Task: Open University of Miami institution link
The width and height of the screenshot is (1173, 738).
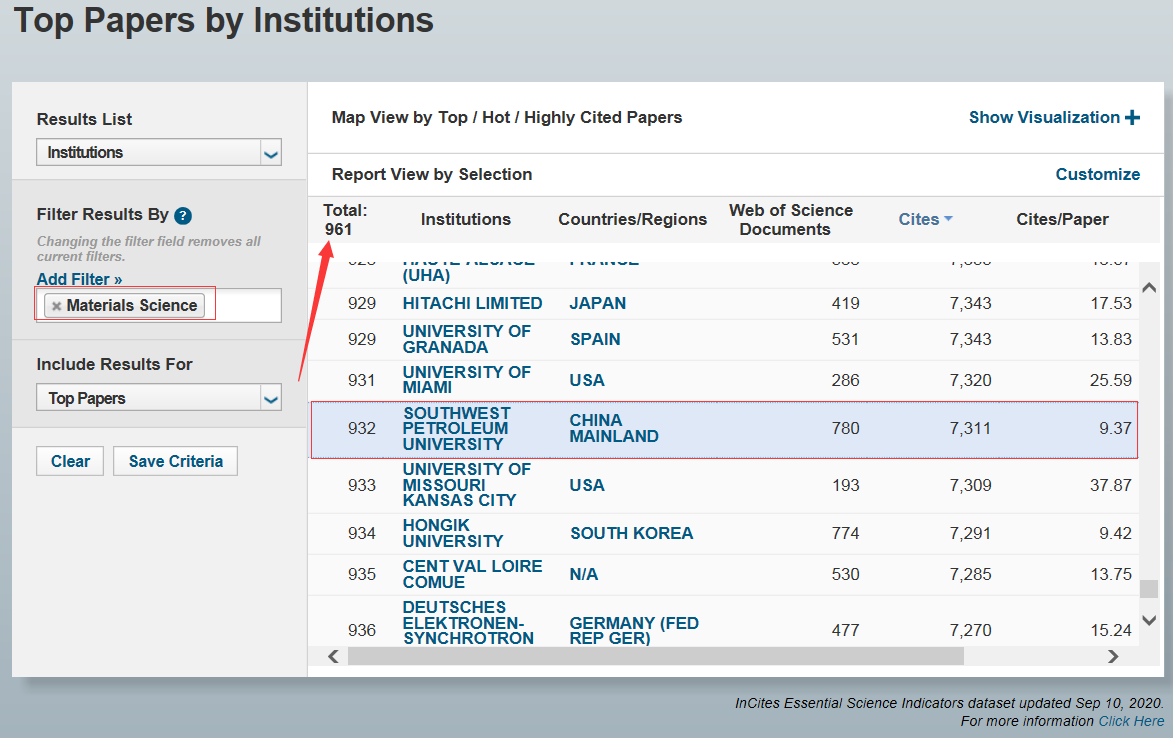Action: coord(466,380)
